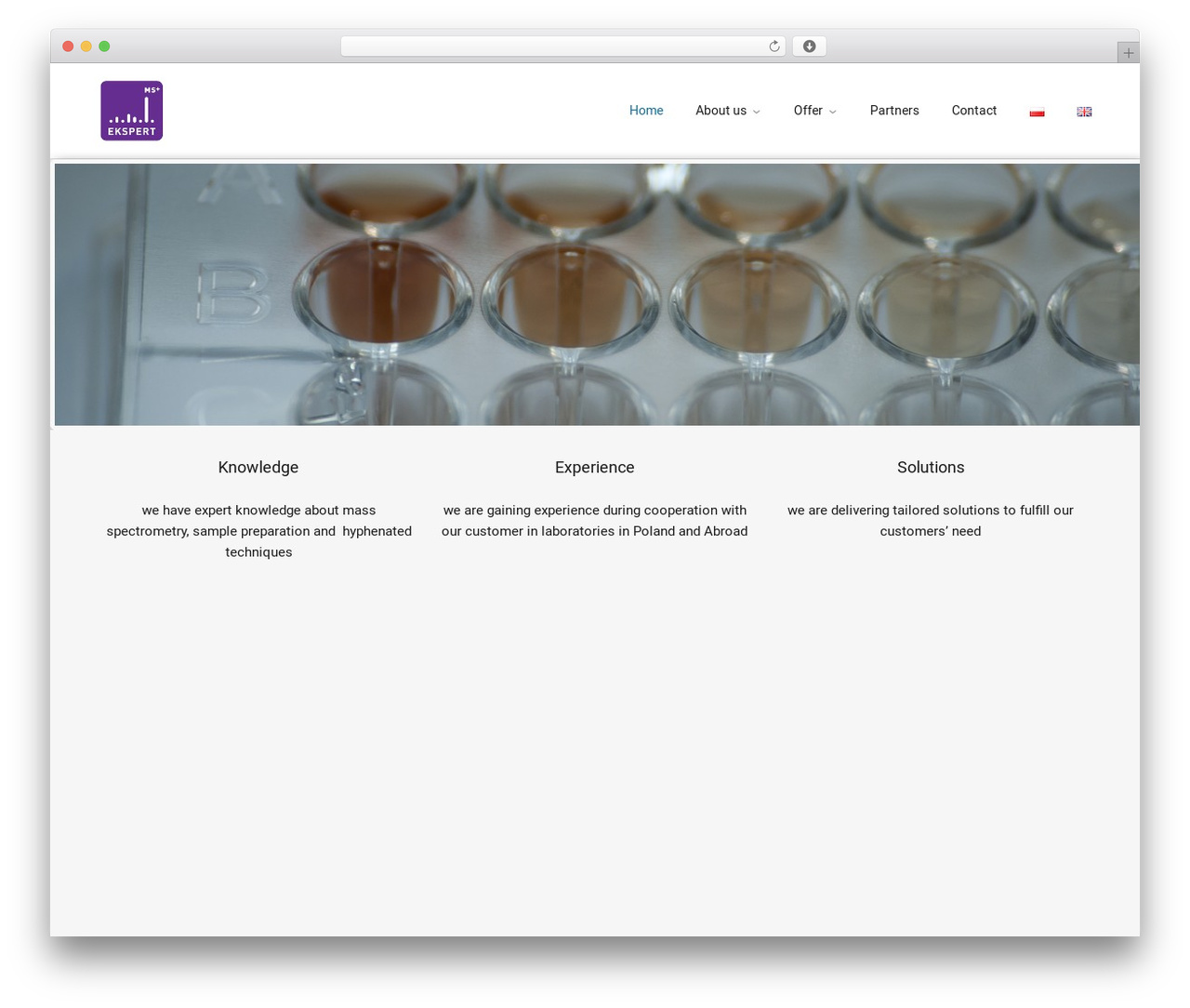Select the Experience heading
The image size is (1190, 1008).
(595, 468)
